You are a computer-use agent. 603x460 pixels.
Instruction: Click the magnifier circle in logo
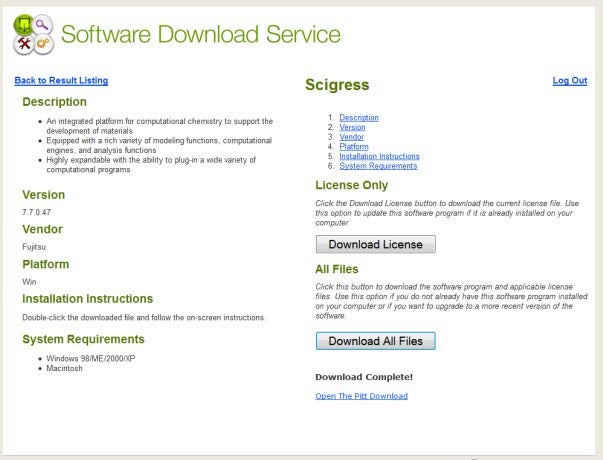pyautogui.click(x=42, y=25)
